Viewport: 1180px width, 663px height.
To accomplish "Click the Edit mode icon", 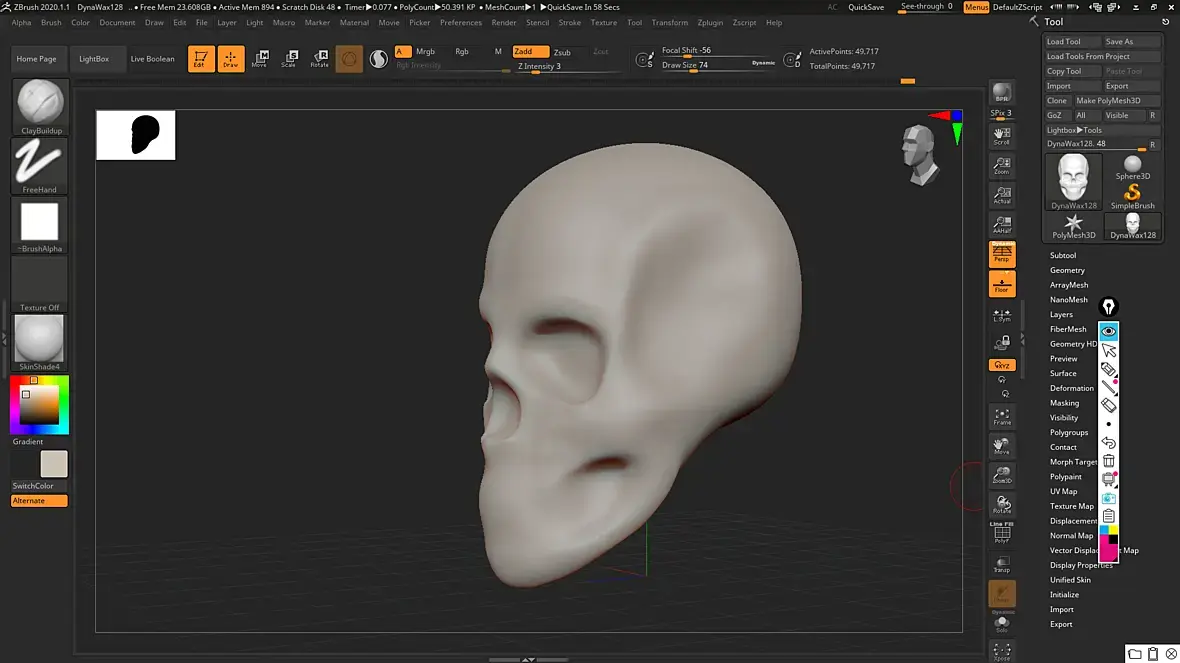I will coord(201,58).
